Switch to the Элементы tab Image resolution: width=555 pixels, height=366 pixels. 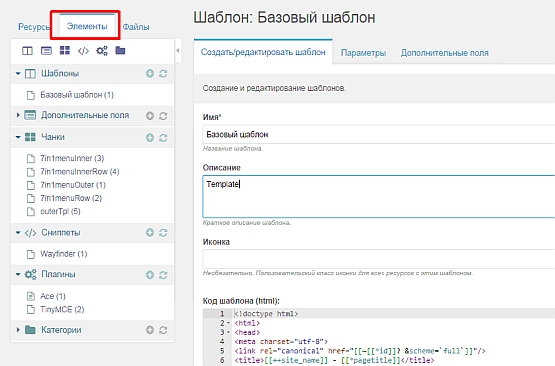pyautogui.click(x=87, y=26)
